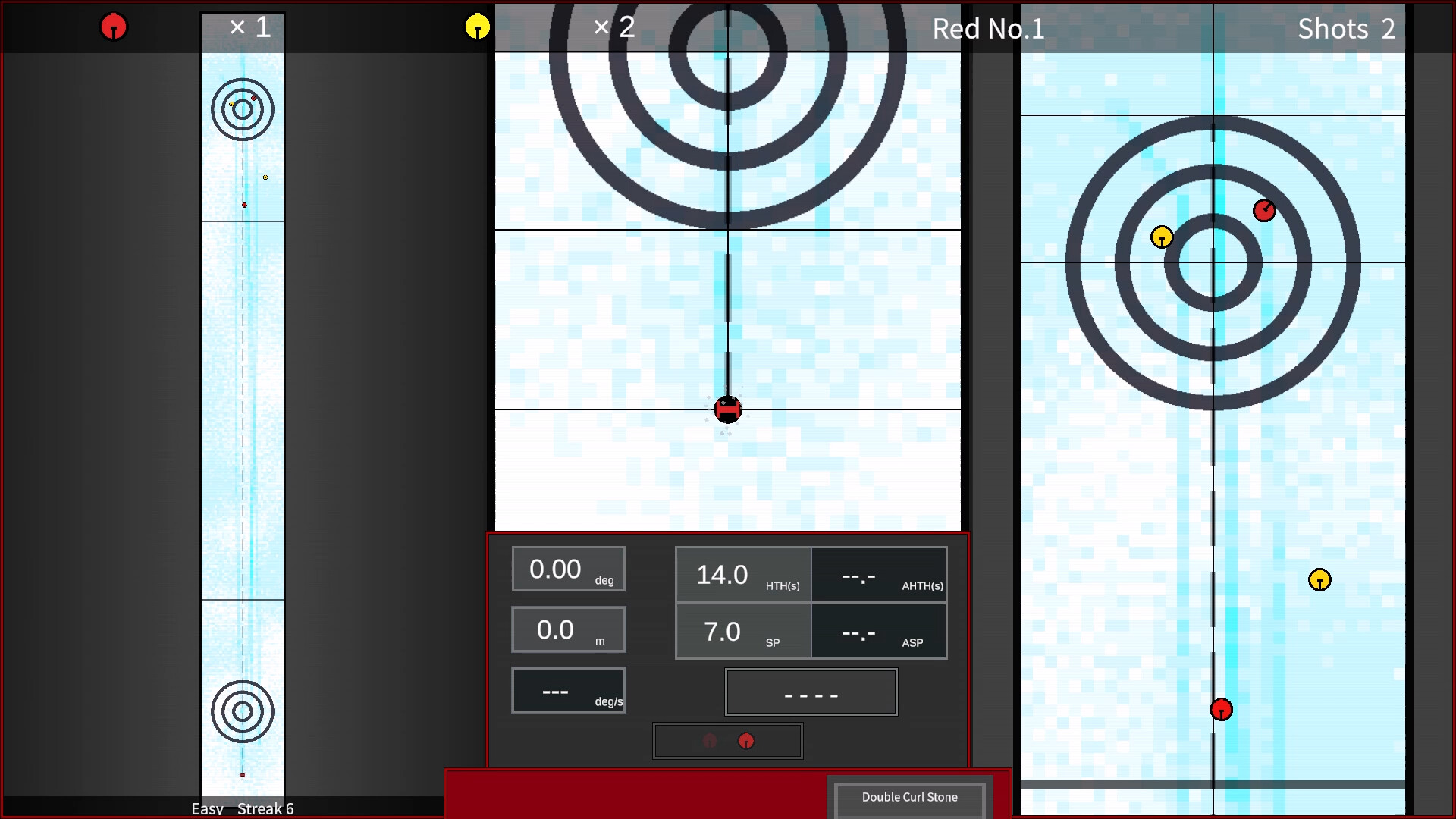Click the 7.0 SP value box
Image resolution: width=1456 pixels, height=819 pixels.
(743, 631)
